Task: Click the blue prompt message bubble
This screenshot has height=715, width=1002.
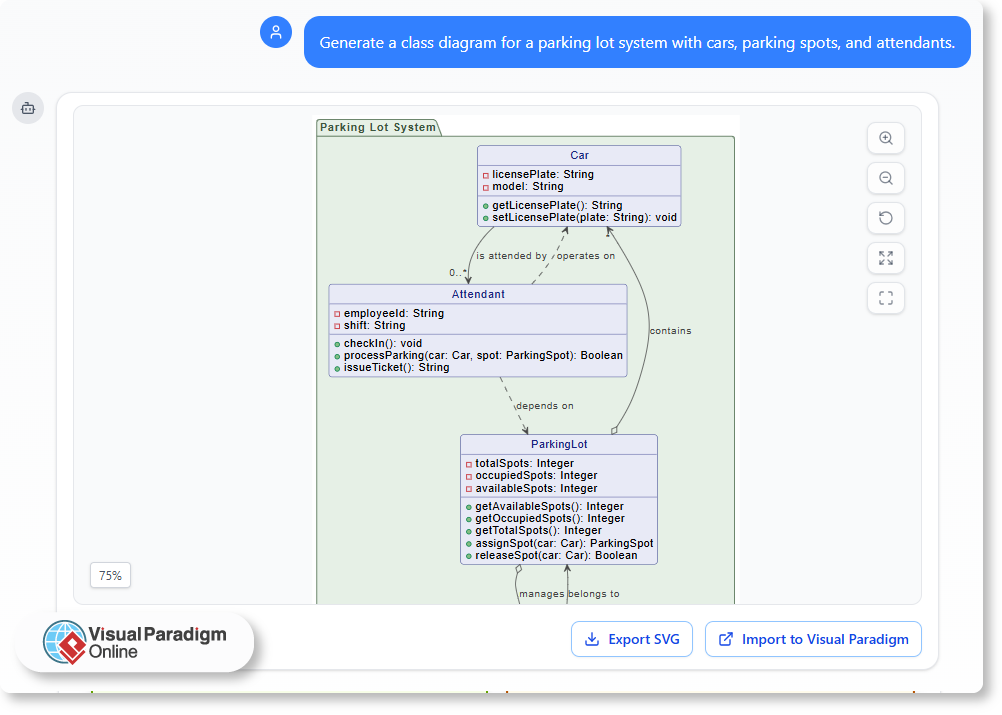Action: tap(637, 42)
